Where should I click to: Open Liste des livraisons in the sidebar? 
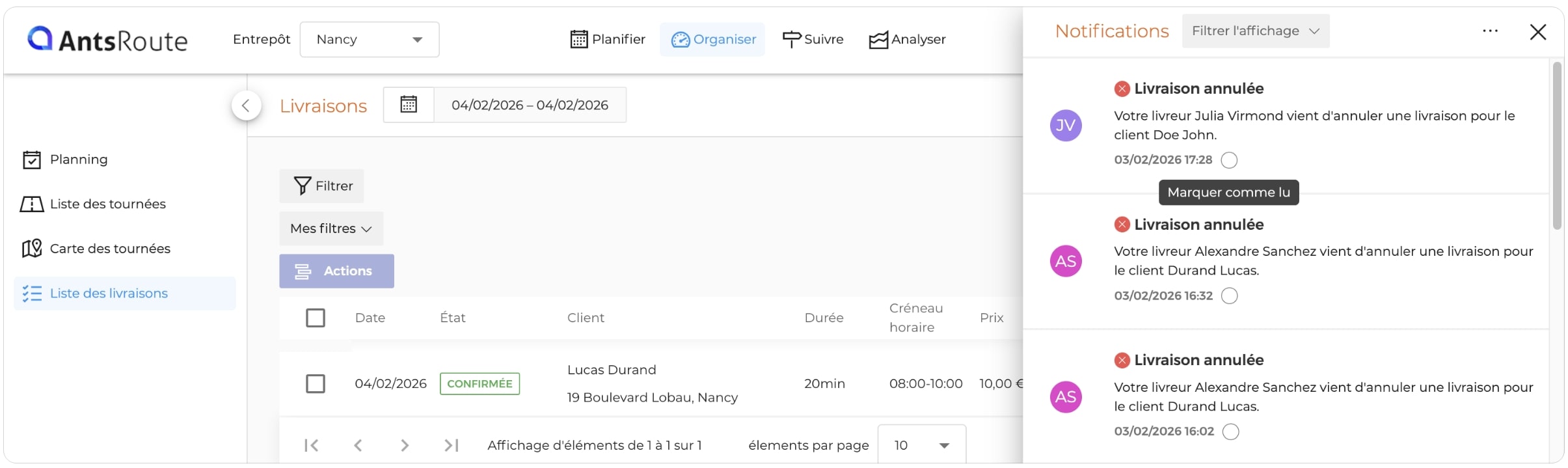point(125,294)
